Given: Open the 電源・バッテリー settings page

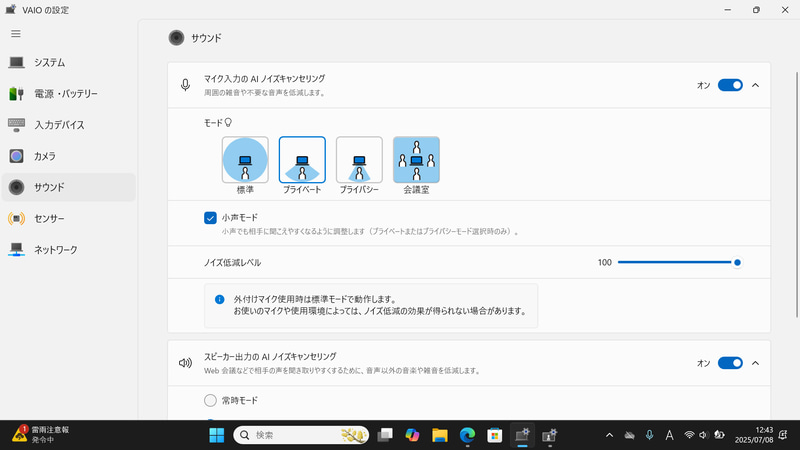Looking at the screenshot, I should [68, 93].
